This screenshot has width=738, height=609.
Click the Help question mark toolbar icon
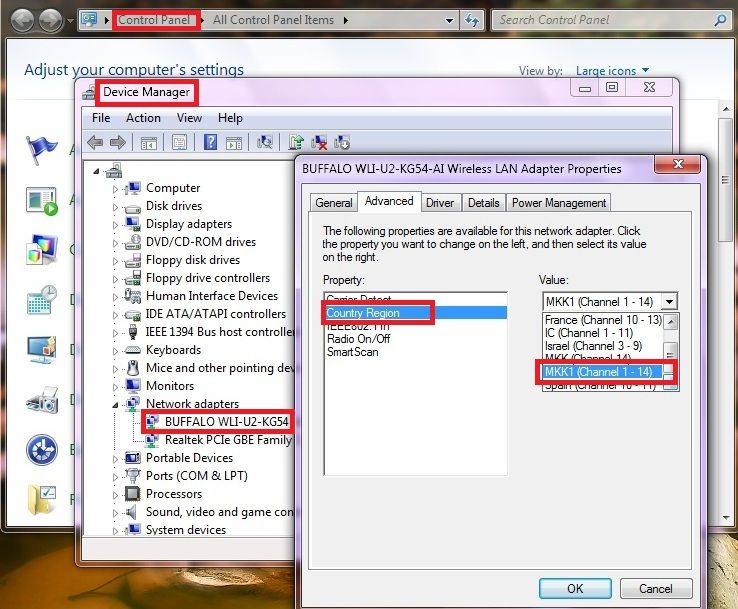(x=210, y=142)
